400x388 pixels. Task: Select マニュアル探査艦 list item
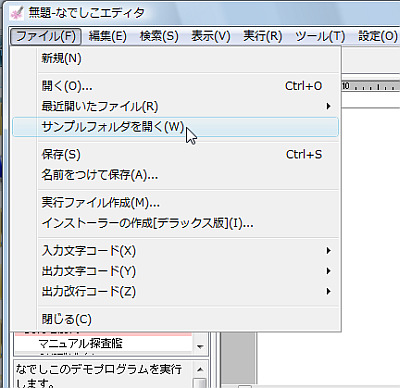coord(81,343)
